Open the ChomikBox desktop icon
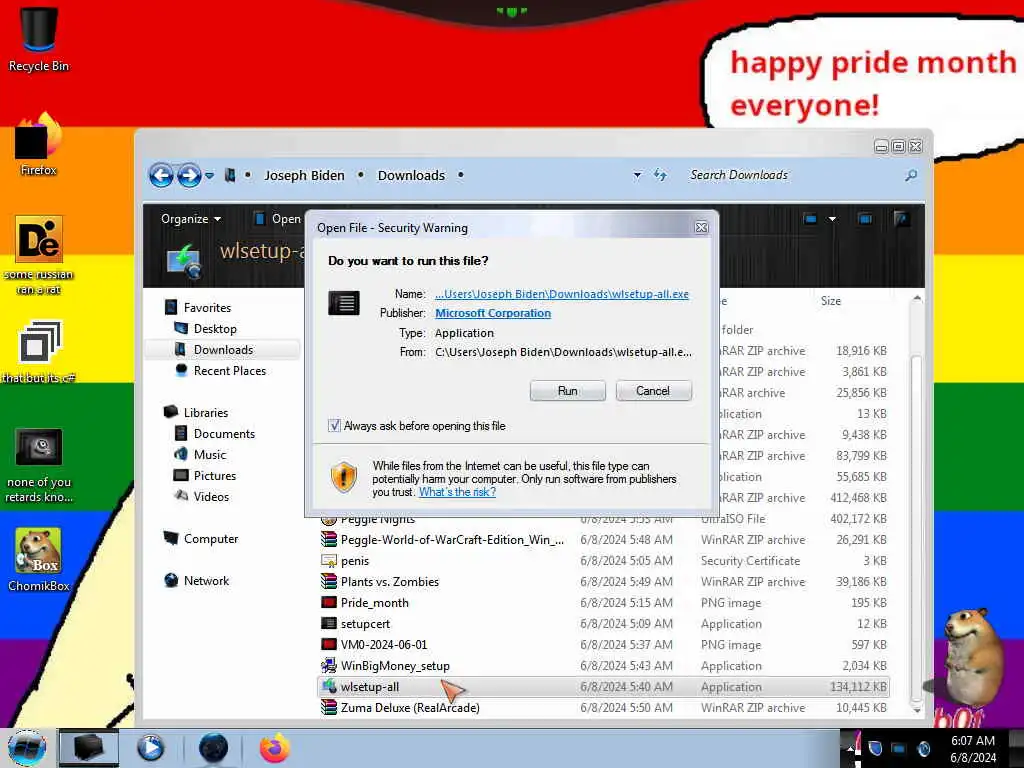This screenshot has width=1024, height=768. pyautogui.click(x=38, y=560)
